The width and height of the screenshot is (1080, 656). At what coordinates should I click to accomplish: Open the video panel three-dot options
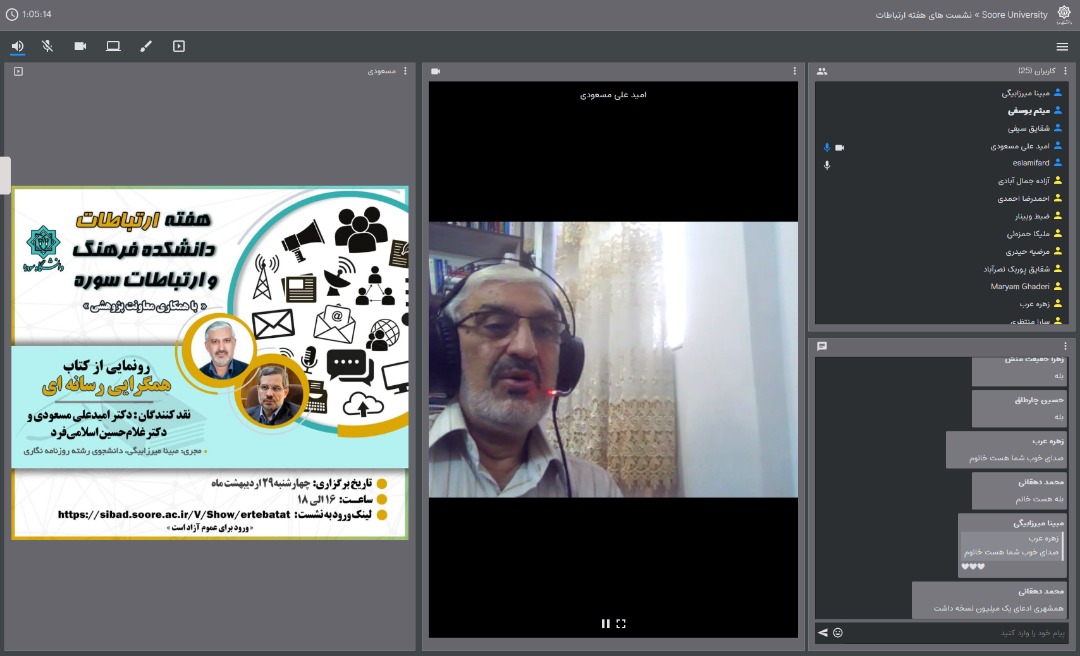click(794, 71)
